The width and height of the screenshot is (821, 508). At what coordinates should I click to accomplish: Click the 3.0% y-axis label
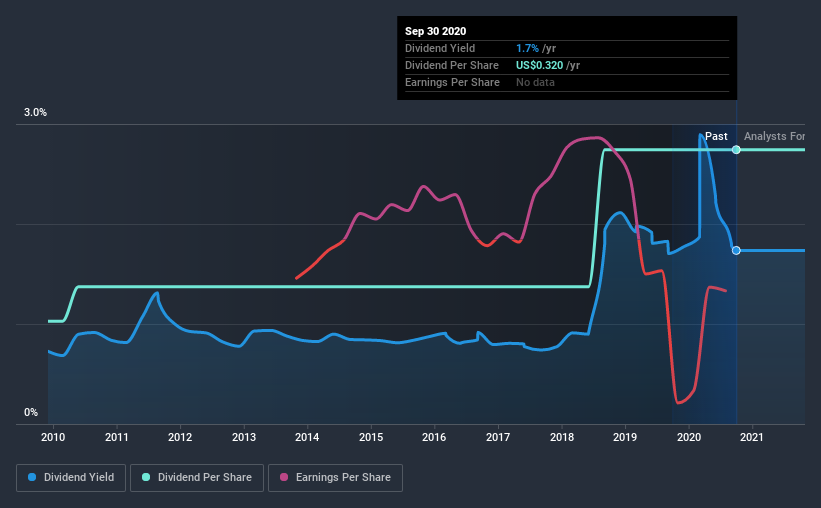pos(35,113)
